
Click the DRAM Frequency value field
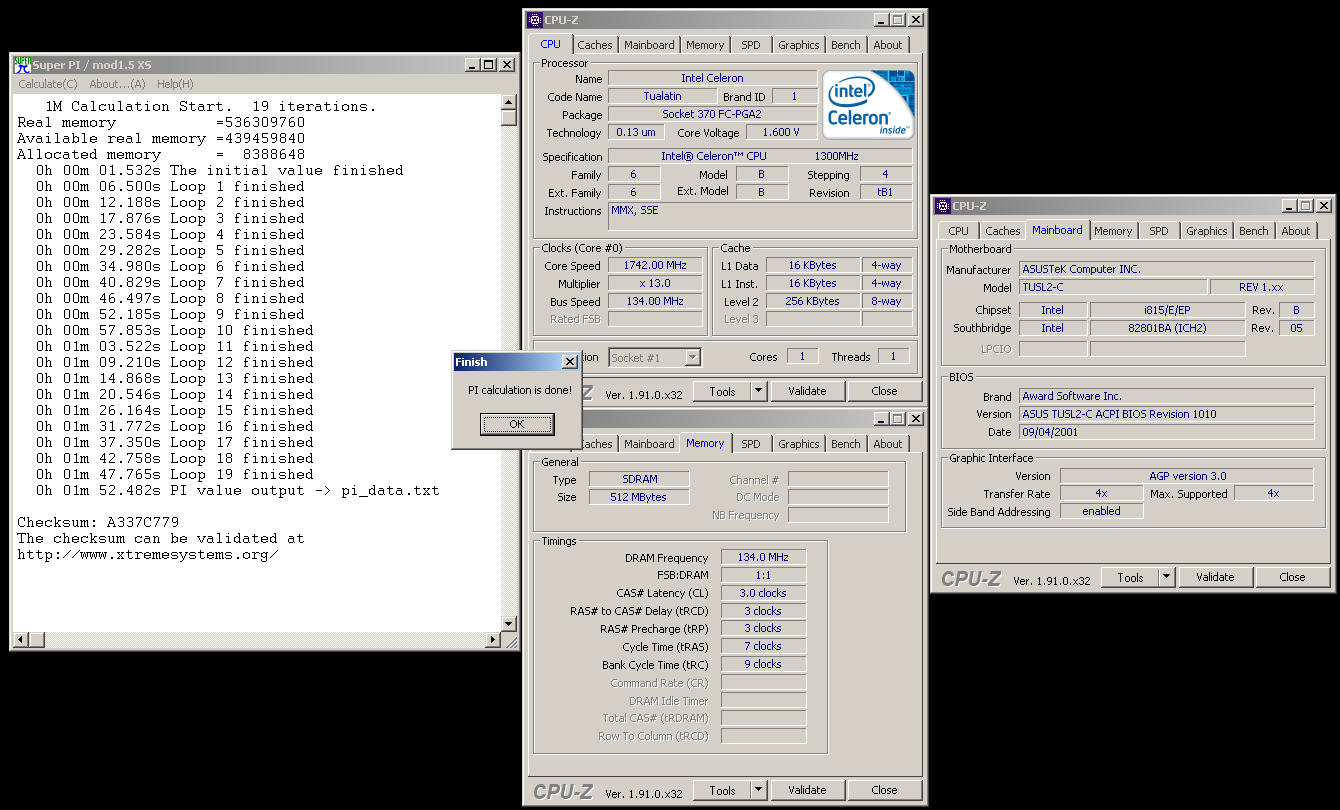[764, 558]
